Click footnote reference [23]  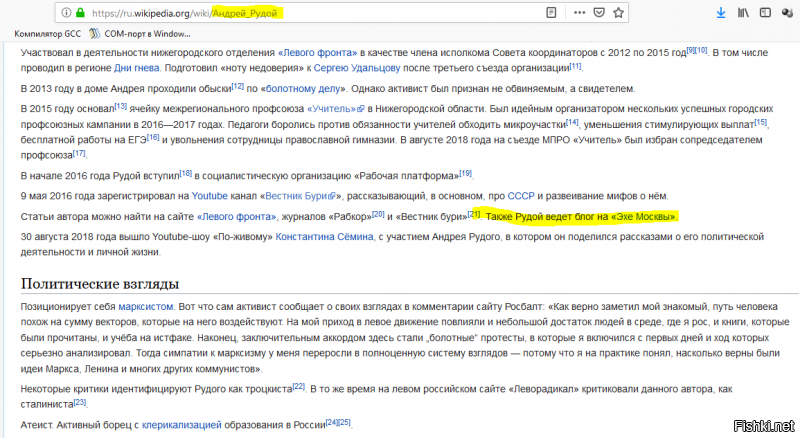pyautogui.click(x=80, y=402)
